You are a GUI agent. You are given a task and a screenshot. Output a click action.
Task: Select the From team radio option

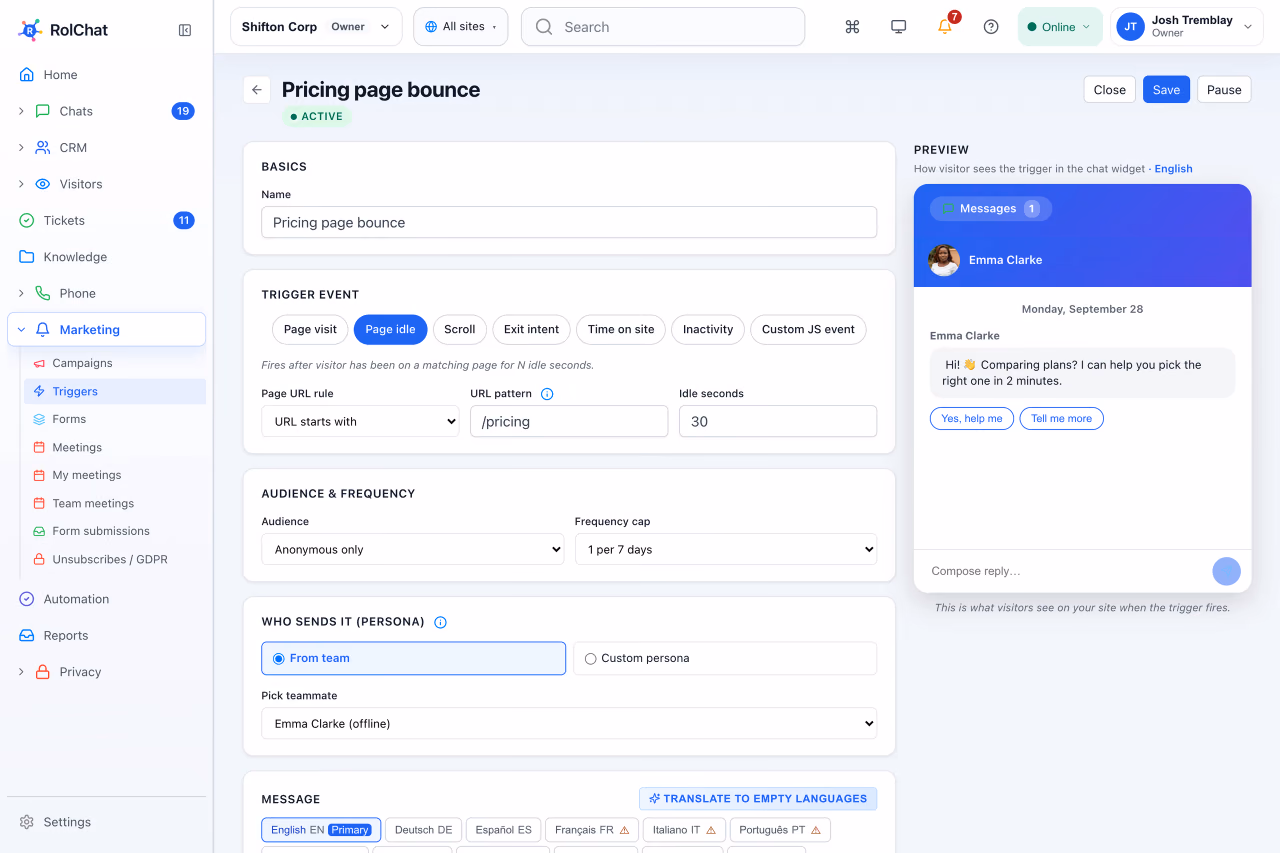coord(413,658)
